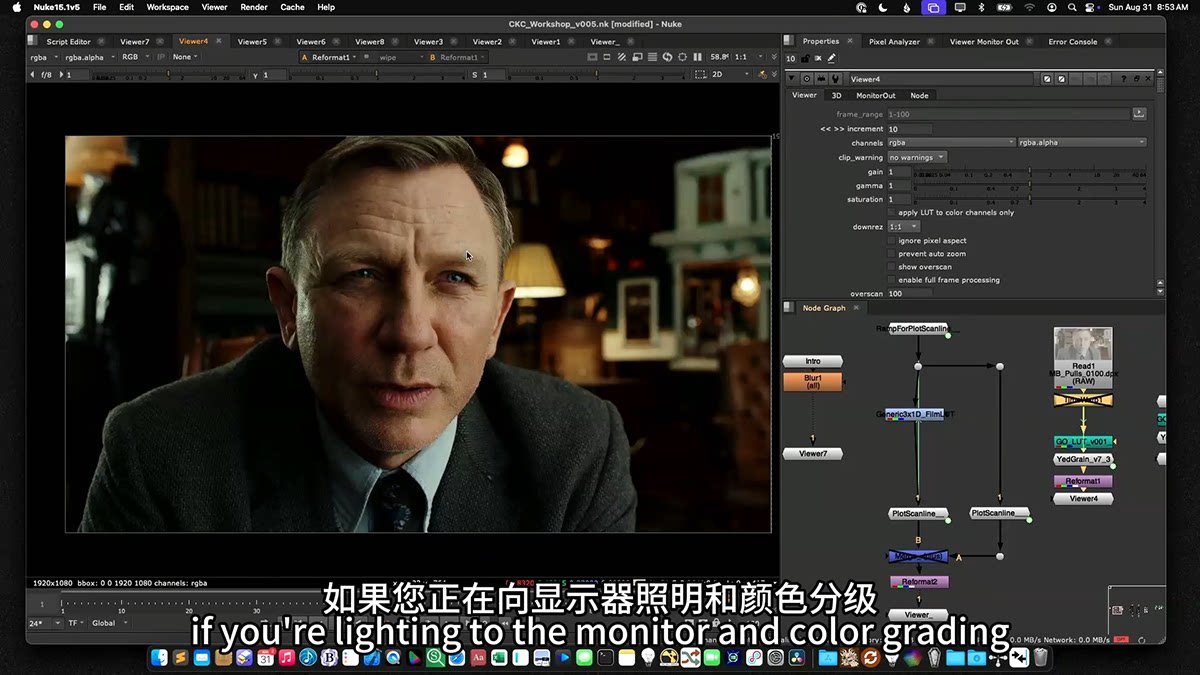Check enable full frame processing
Image resolution: width=1200 pixels, height=675 pixels.
892,280
